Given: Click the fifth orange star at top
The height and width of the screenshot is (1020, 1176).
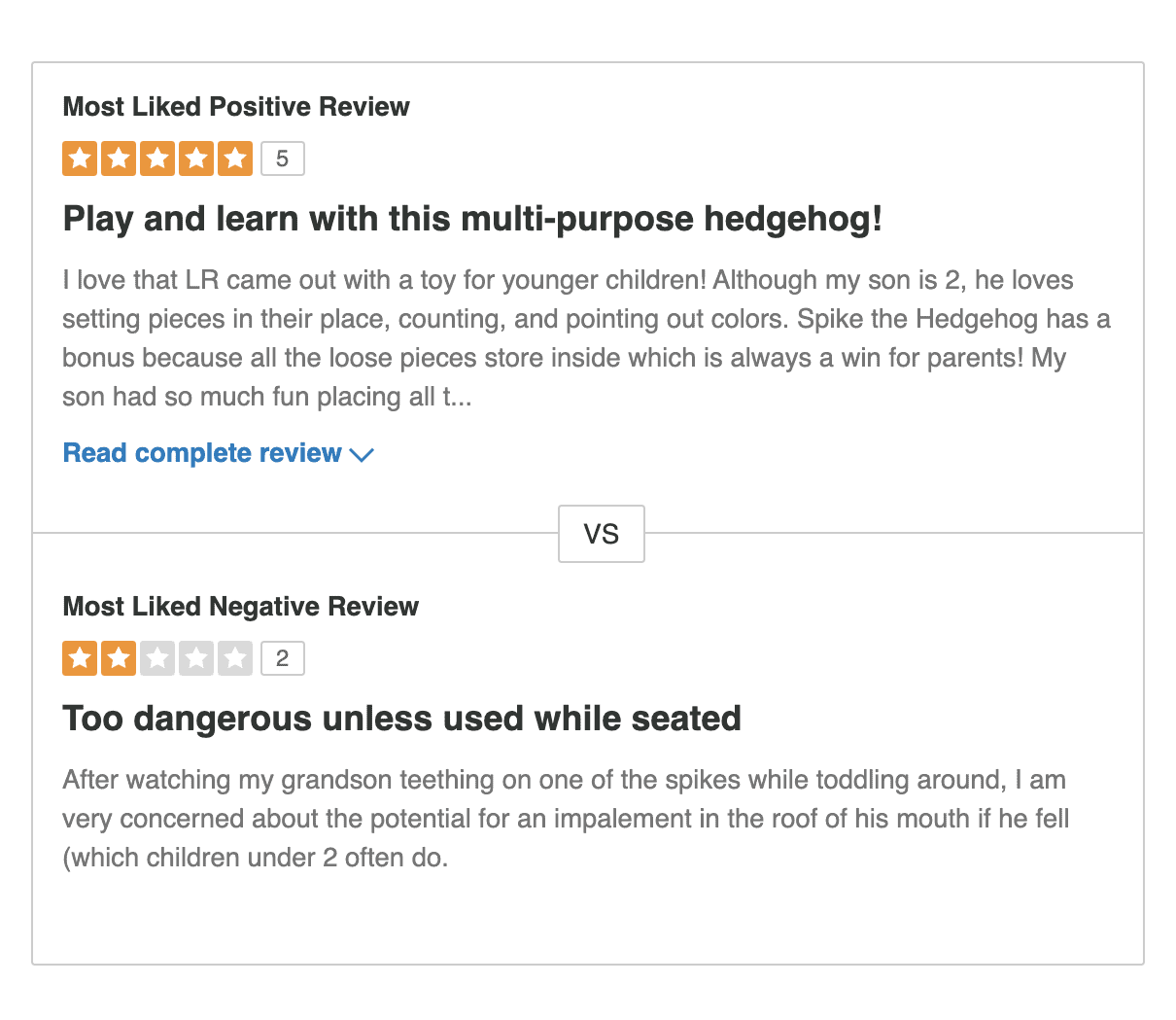Looking at the screenshot, I should pos(235,158).
